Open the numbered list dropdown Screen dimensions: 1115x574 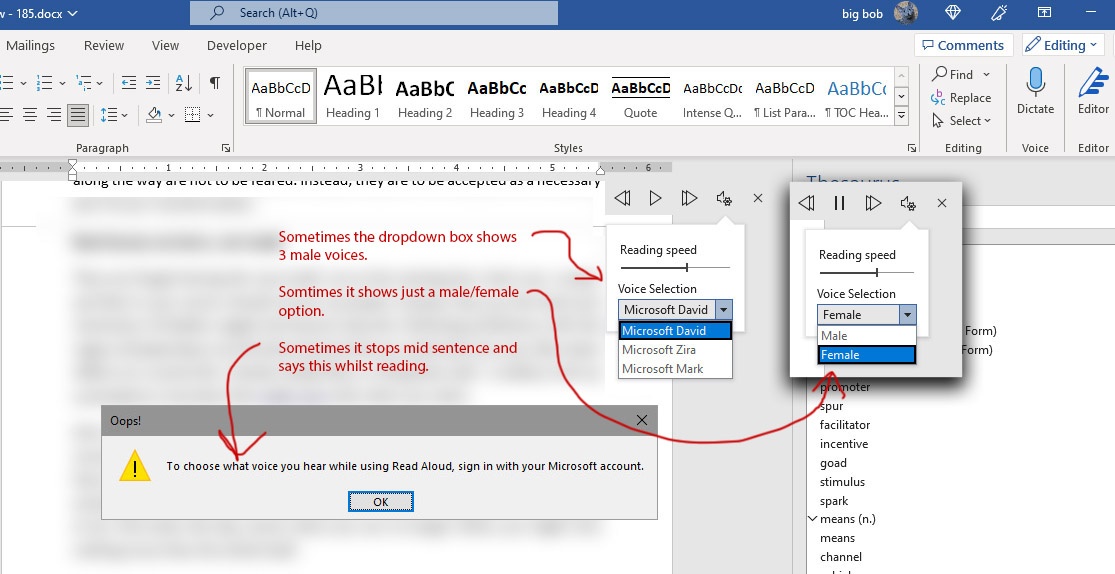[x=62, y=83]
